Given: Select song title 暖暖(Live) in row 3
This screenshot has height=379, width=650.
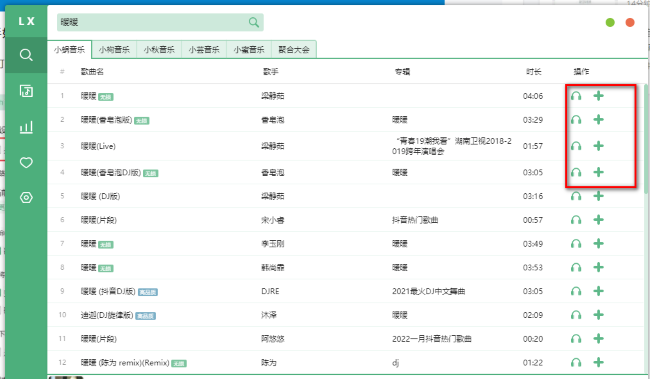Looking at the screenshot, I should pos(98,146).
